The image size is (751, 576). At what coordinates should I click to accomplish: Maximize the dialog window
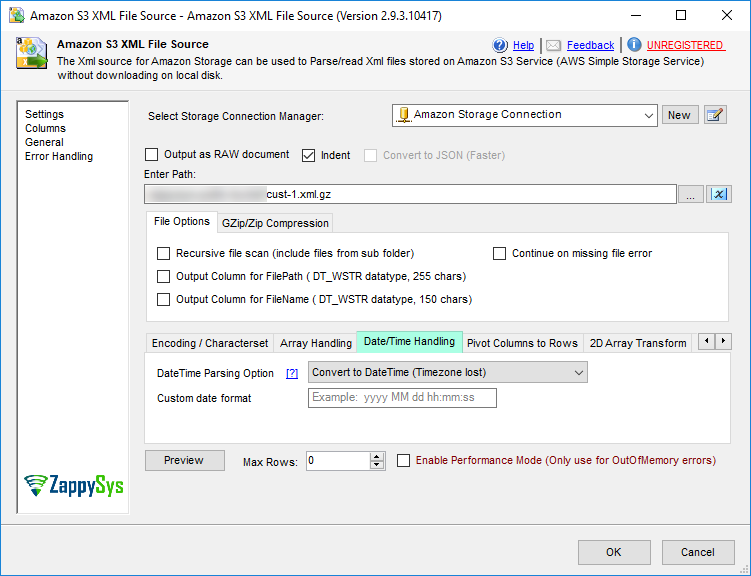pyautogui.click(x=681, y=15)
